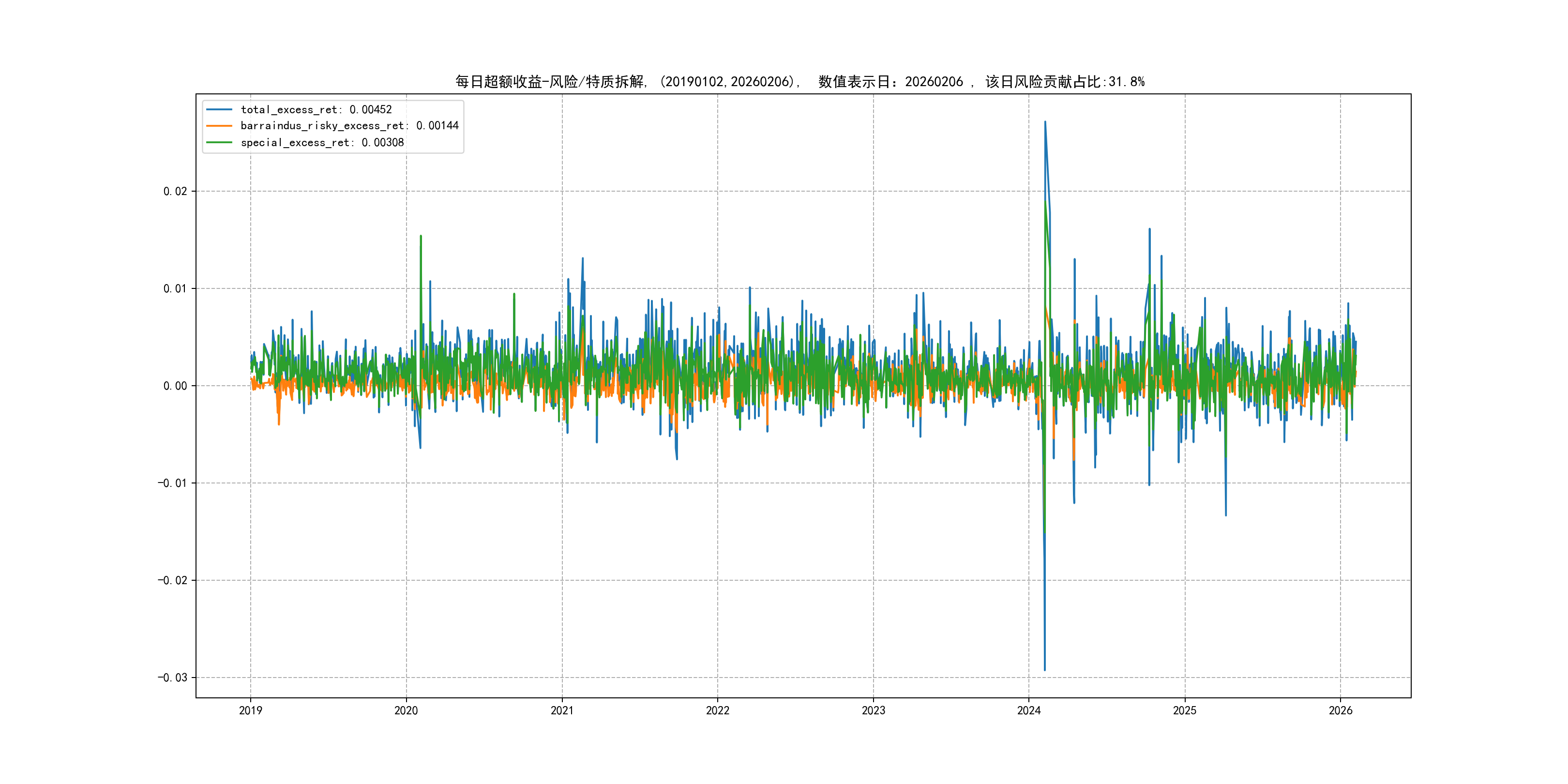Select the total_excess_ret: 0.00452 legend label
Image resolution: width=1568 pixels, height=784 pixels.
tap(316, 109)
